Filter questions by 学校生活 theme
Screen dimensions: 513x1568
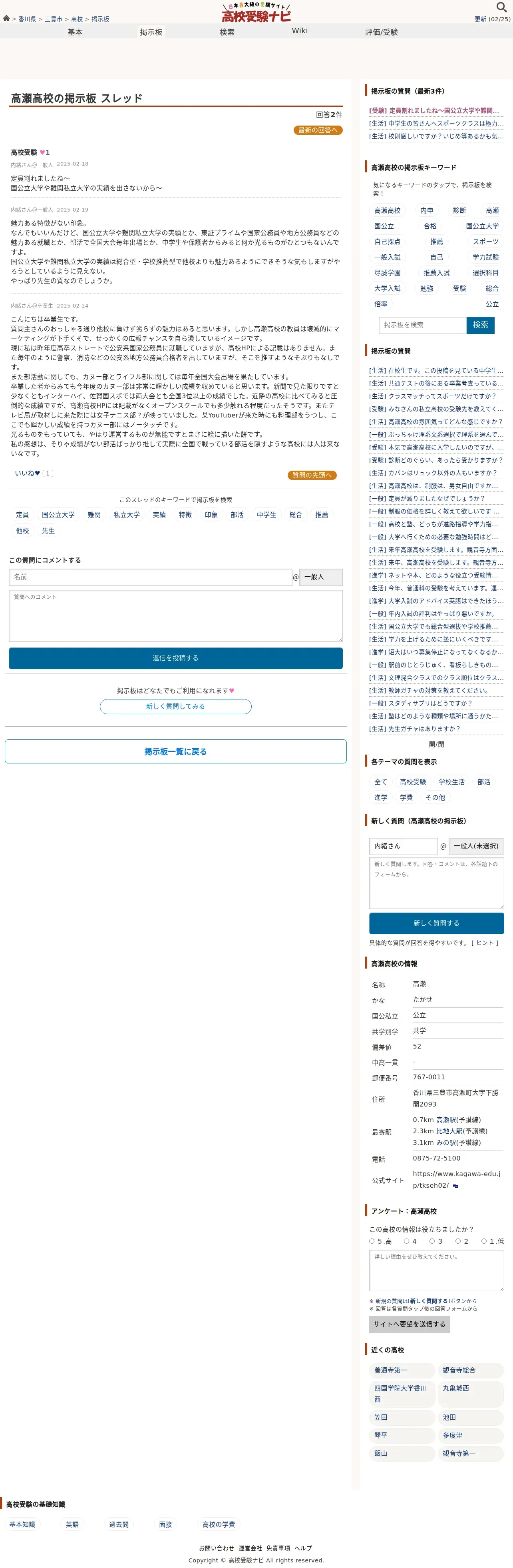tap(451, 782)
